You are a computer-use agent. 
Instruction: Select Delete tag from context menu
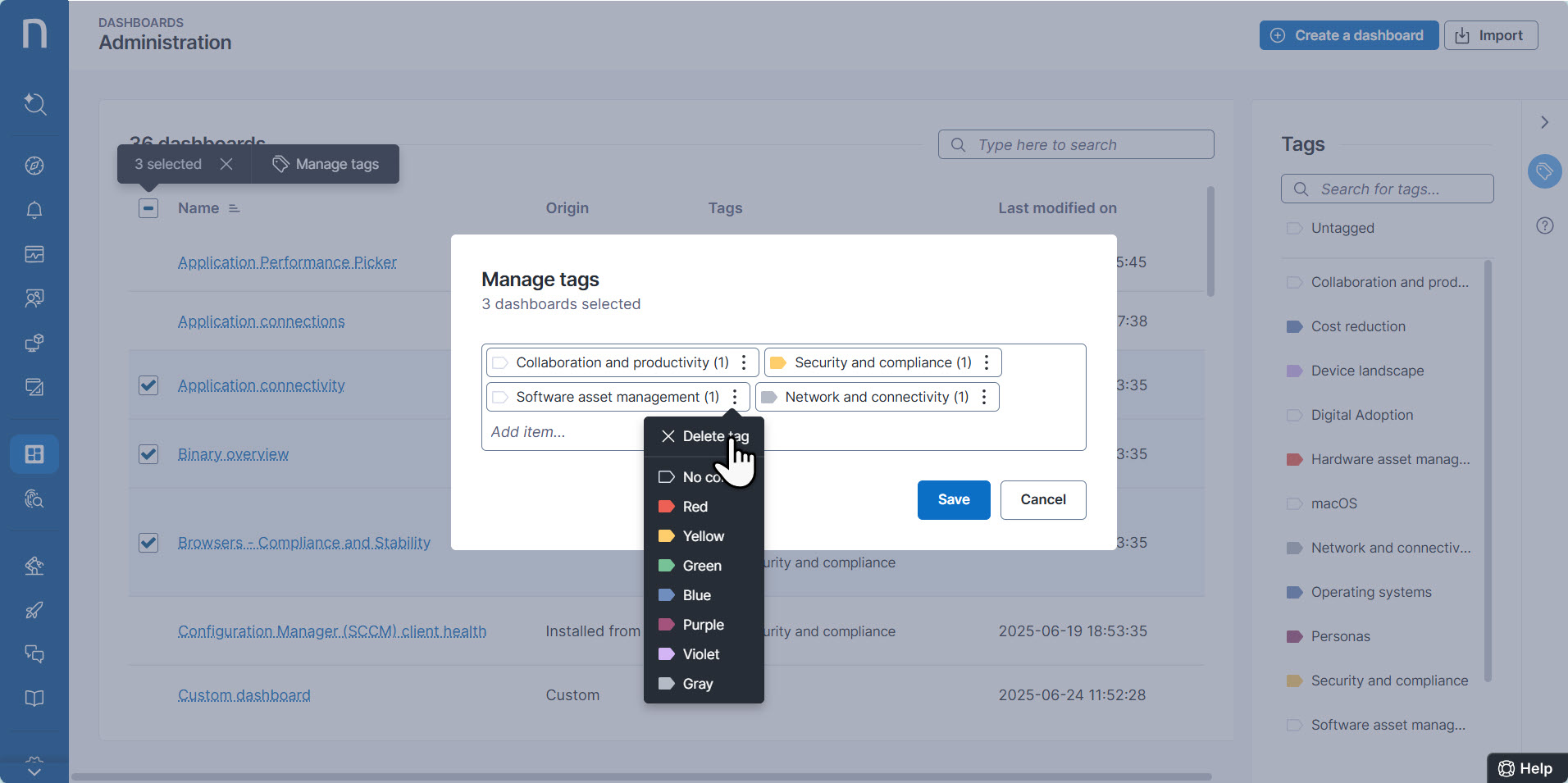(709, 436)
